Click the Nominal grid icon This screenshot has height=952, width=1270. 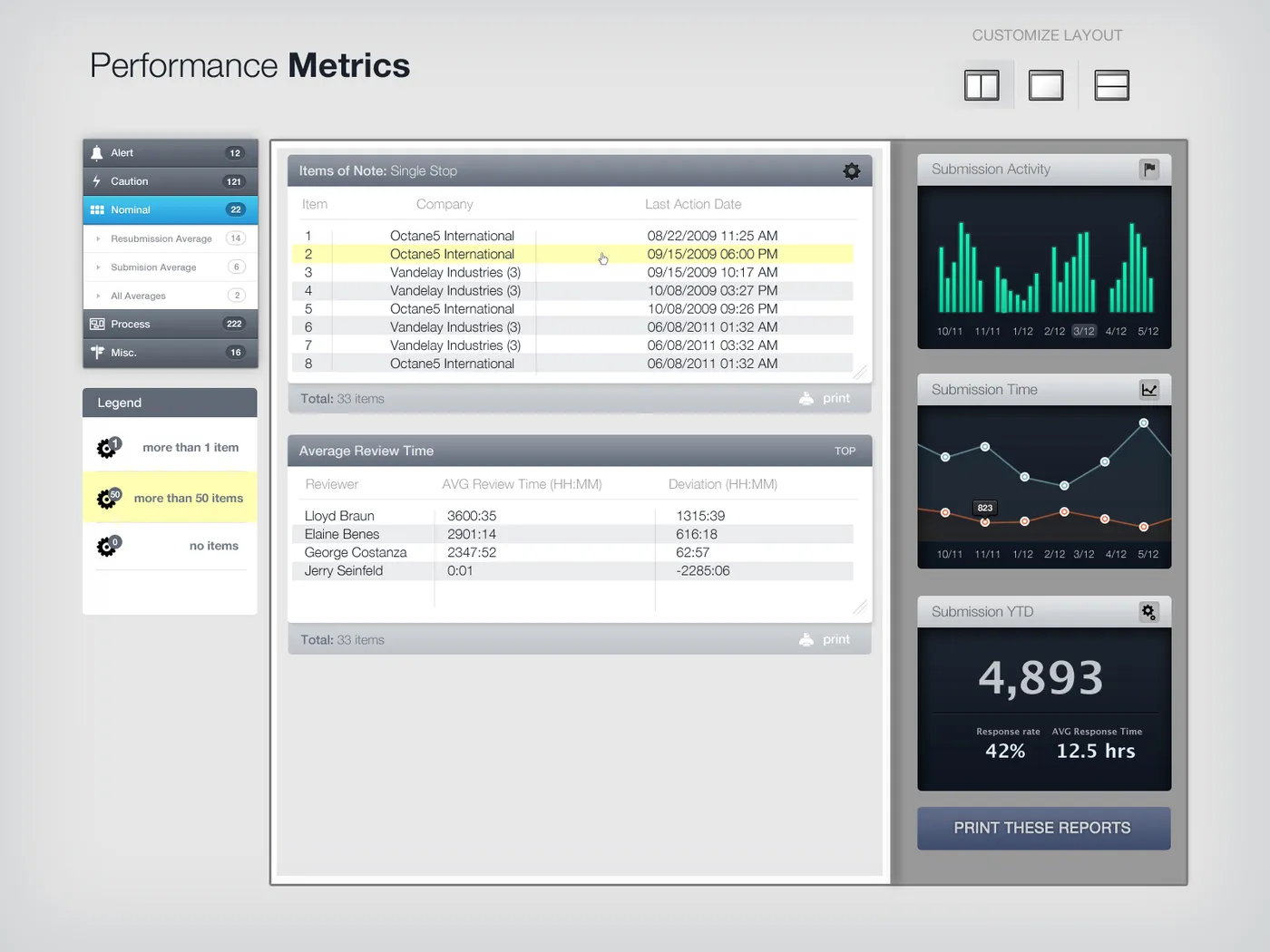[x=97, y=209]
